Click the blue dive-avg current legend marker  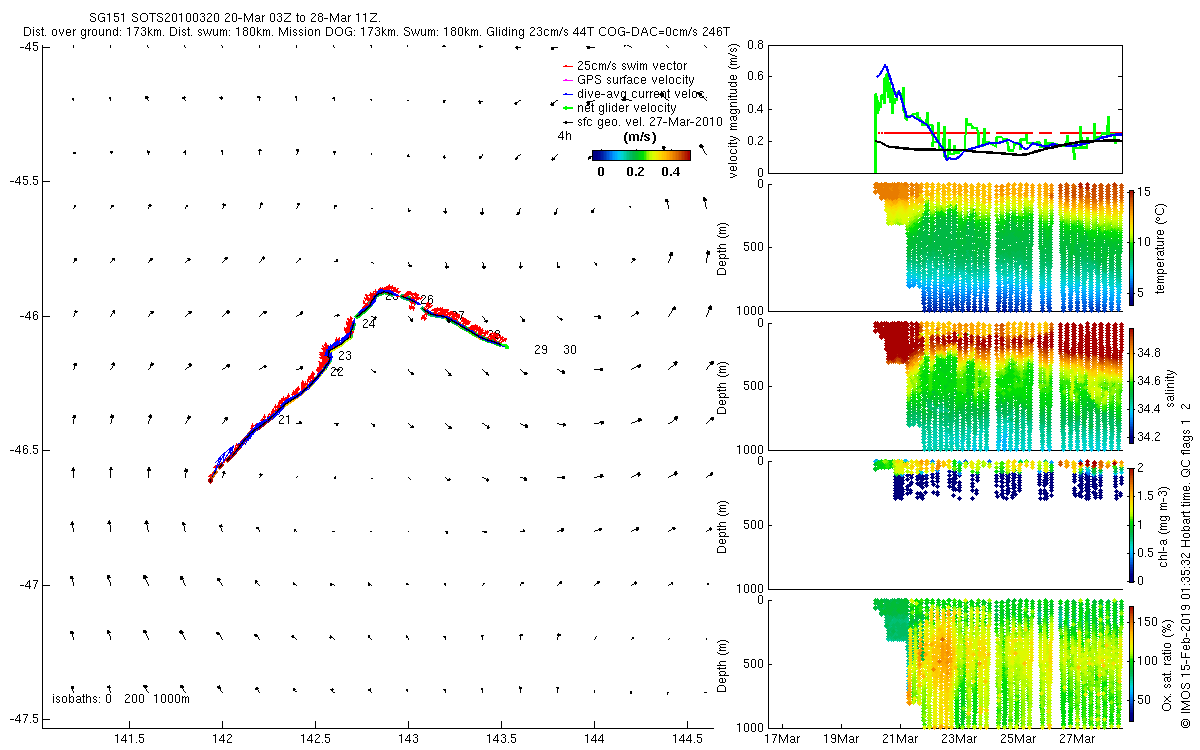pos(567,94)
